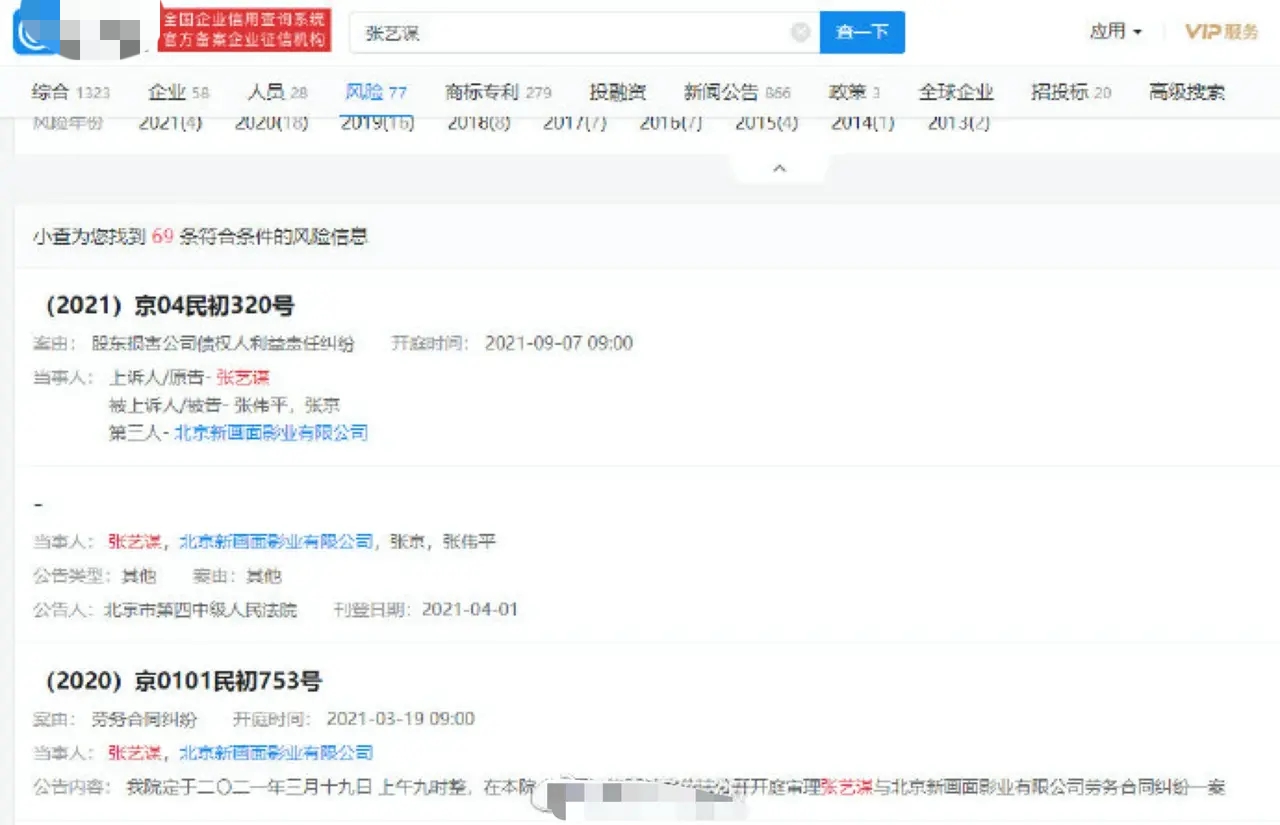Viewport: 1280px width, 825px height.
Task: Switch to the 全球企业 tab
Action: pyautogui.click(x=956, y=92)
